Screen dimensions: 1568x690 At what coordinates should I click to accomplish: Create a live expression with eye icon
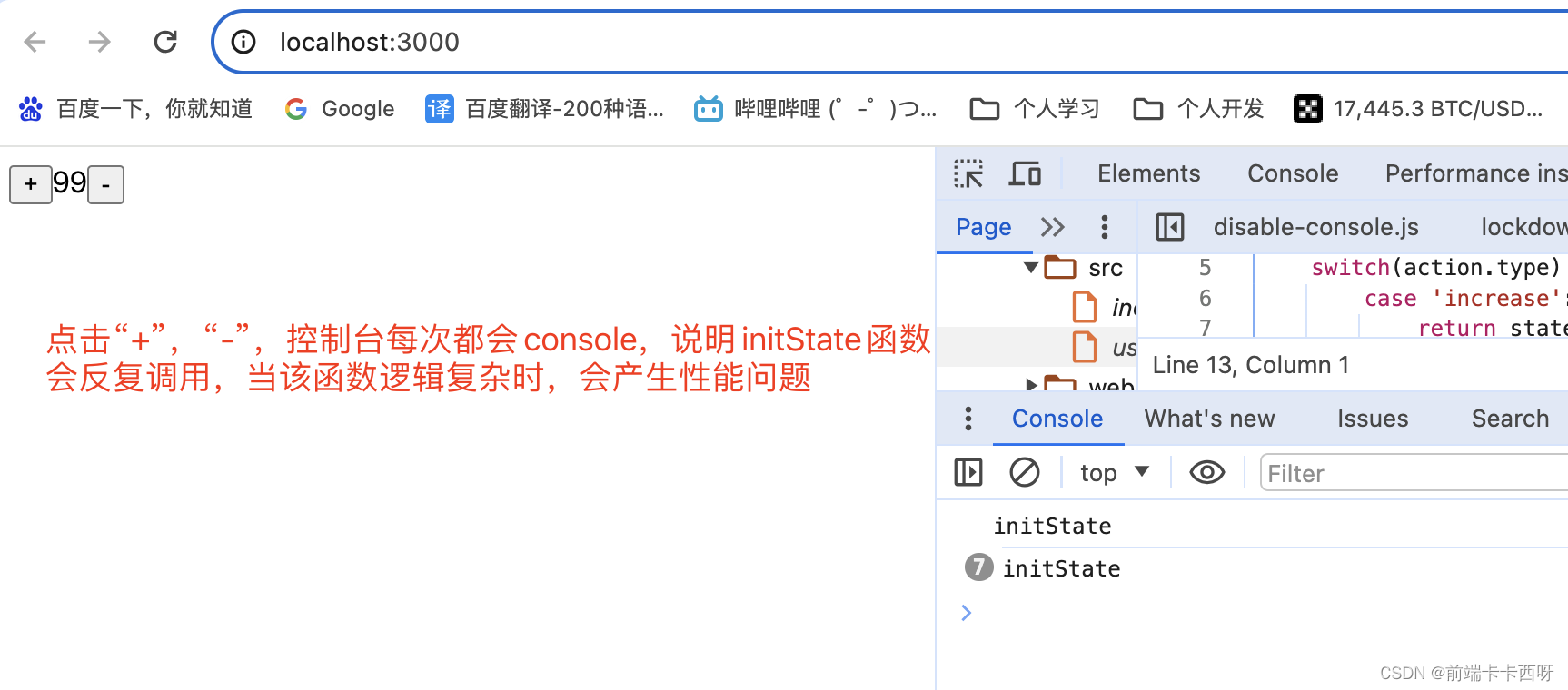click(1207, 473)
